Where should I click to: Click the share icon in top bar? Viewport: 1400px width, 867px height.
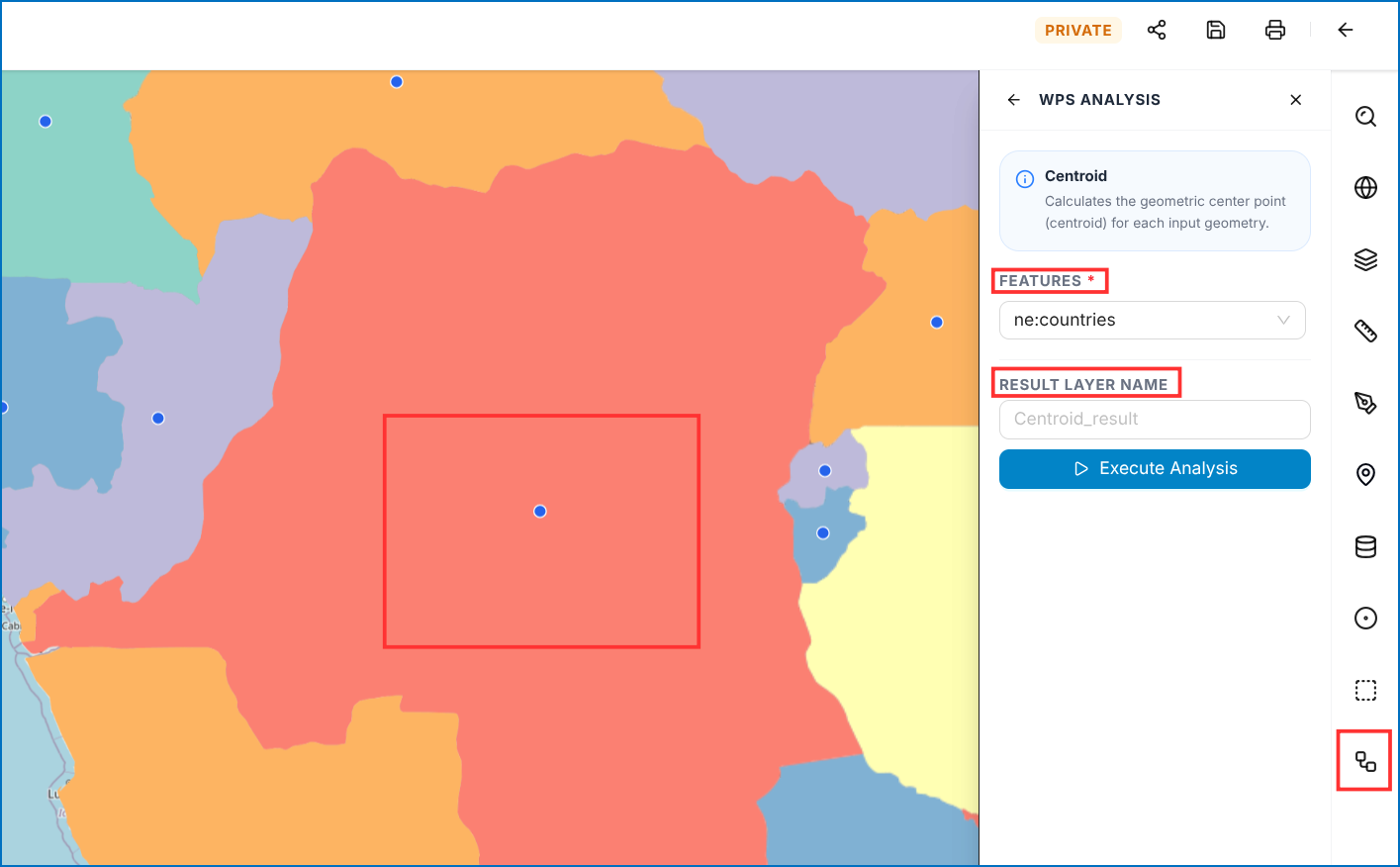coord(1157,30)
